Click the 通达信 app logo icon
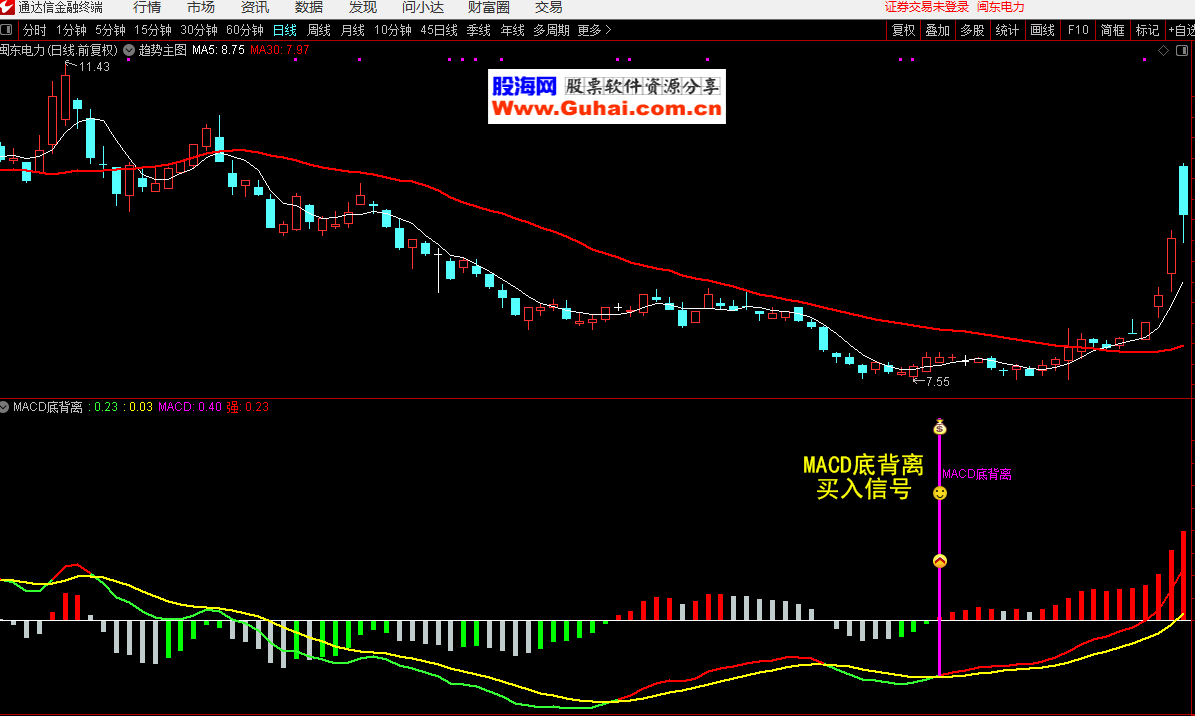1195x716 pixels. click(8, 7)
